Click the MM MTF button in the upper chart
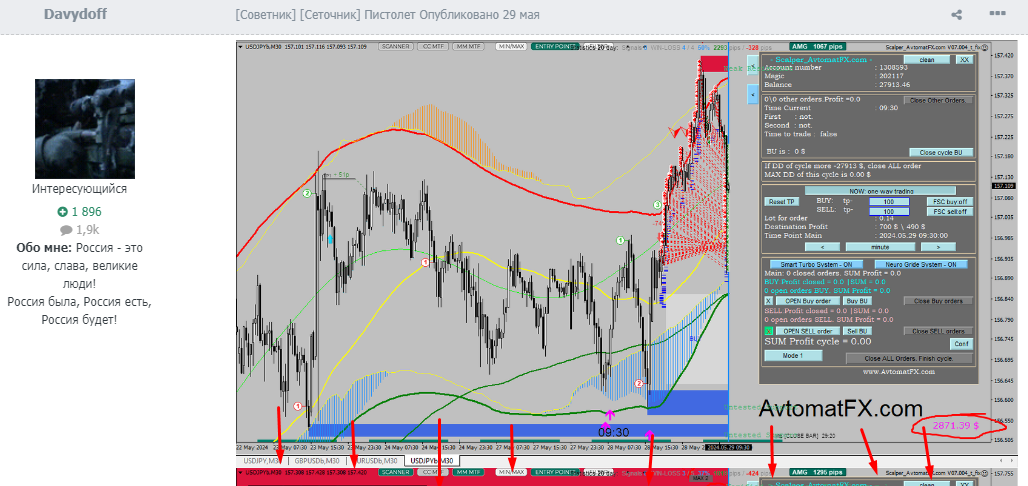 (x=469, y=47)
